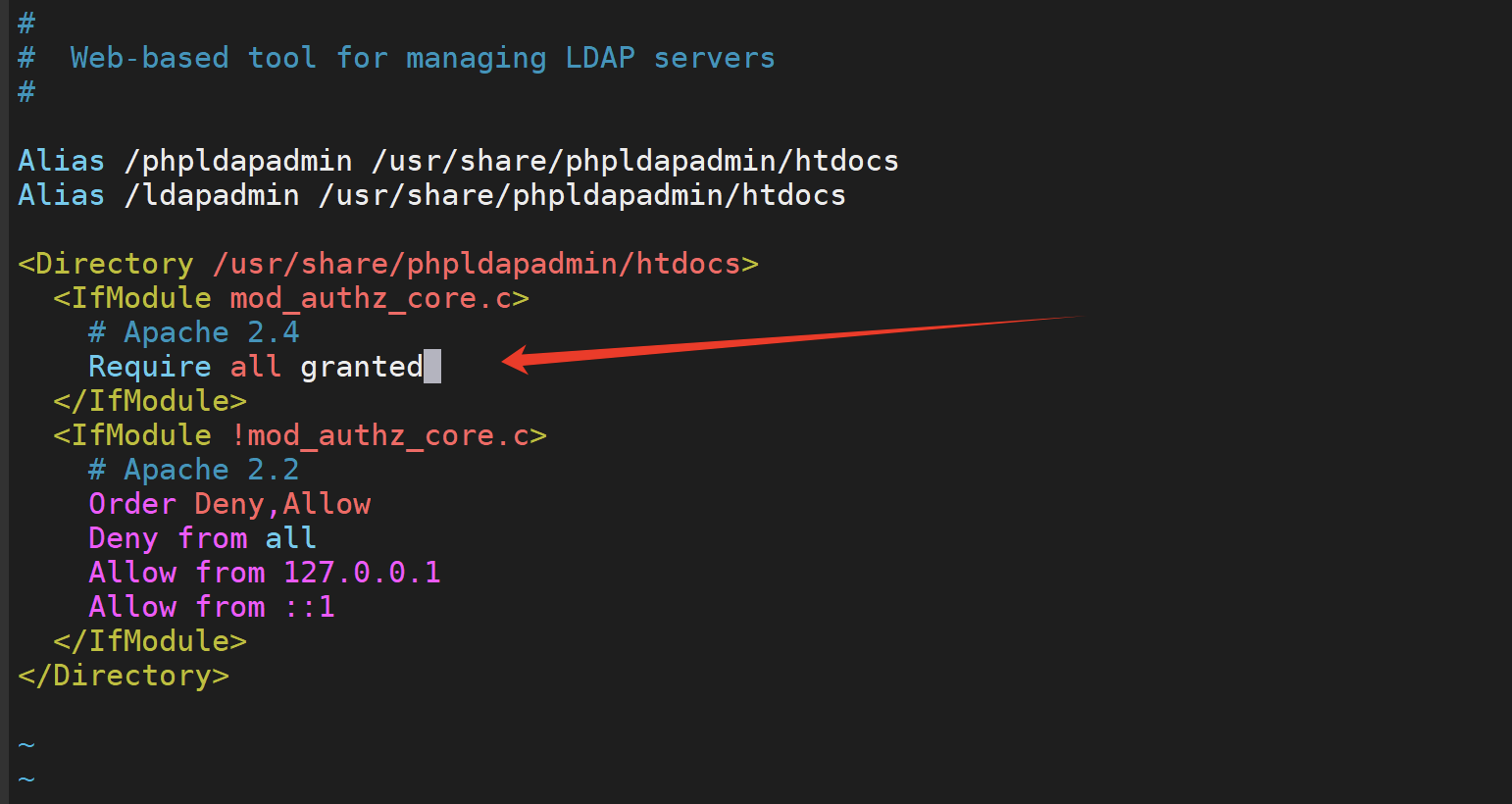Click the "# Apache 2.2" comment
This screenshot has width=1512, height=804.
pyautogui.click(x=194, y=470)
